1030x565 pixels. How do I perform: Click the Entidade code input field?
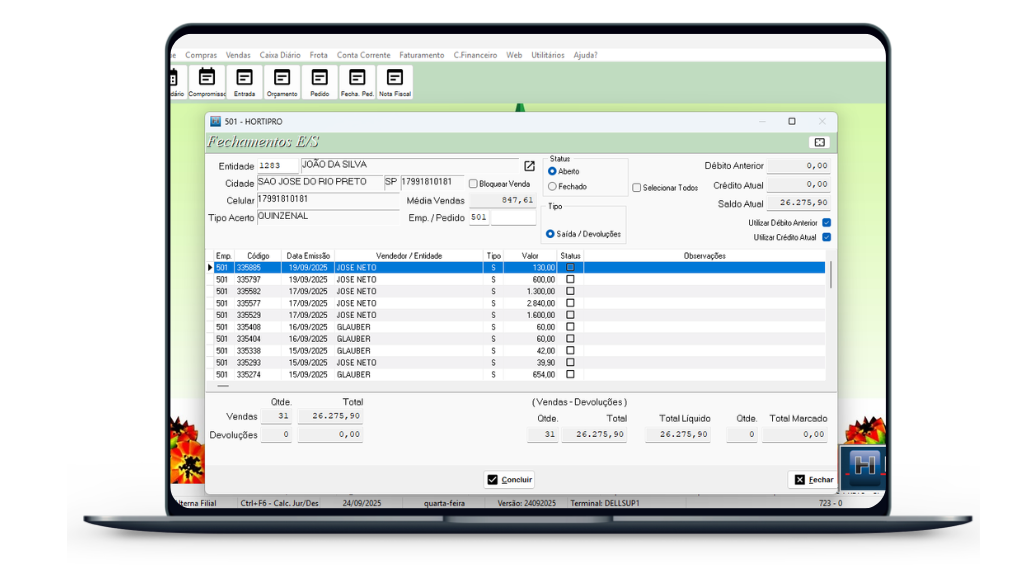pos(276,166)
